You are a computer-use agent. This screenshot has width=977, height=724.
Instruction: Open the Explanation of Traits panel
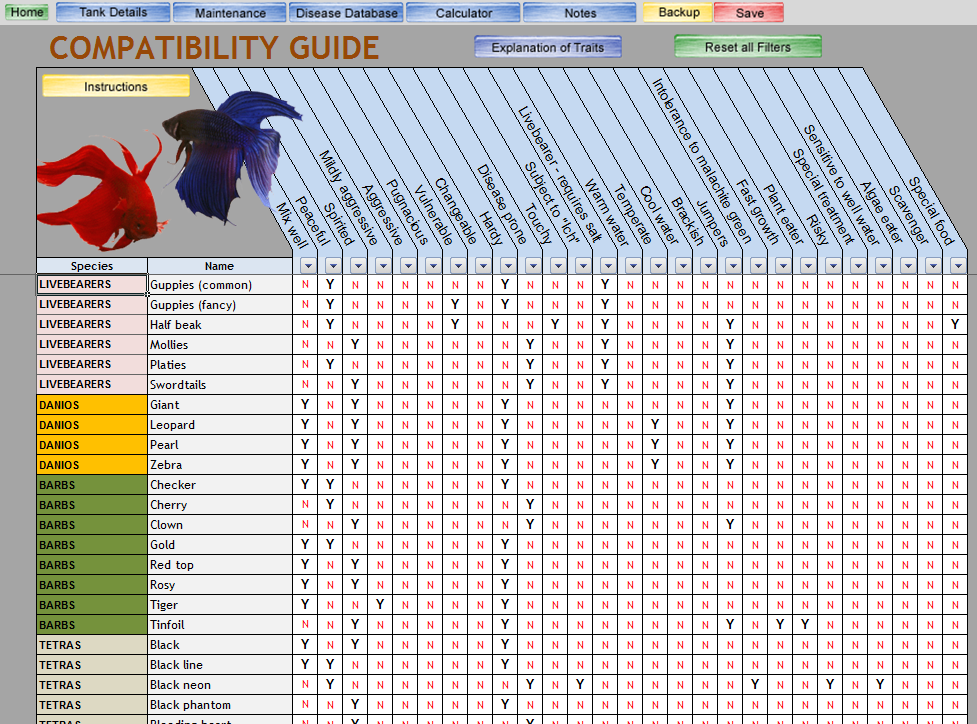click(547, 46)
